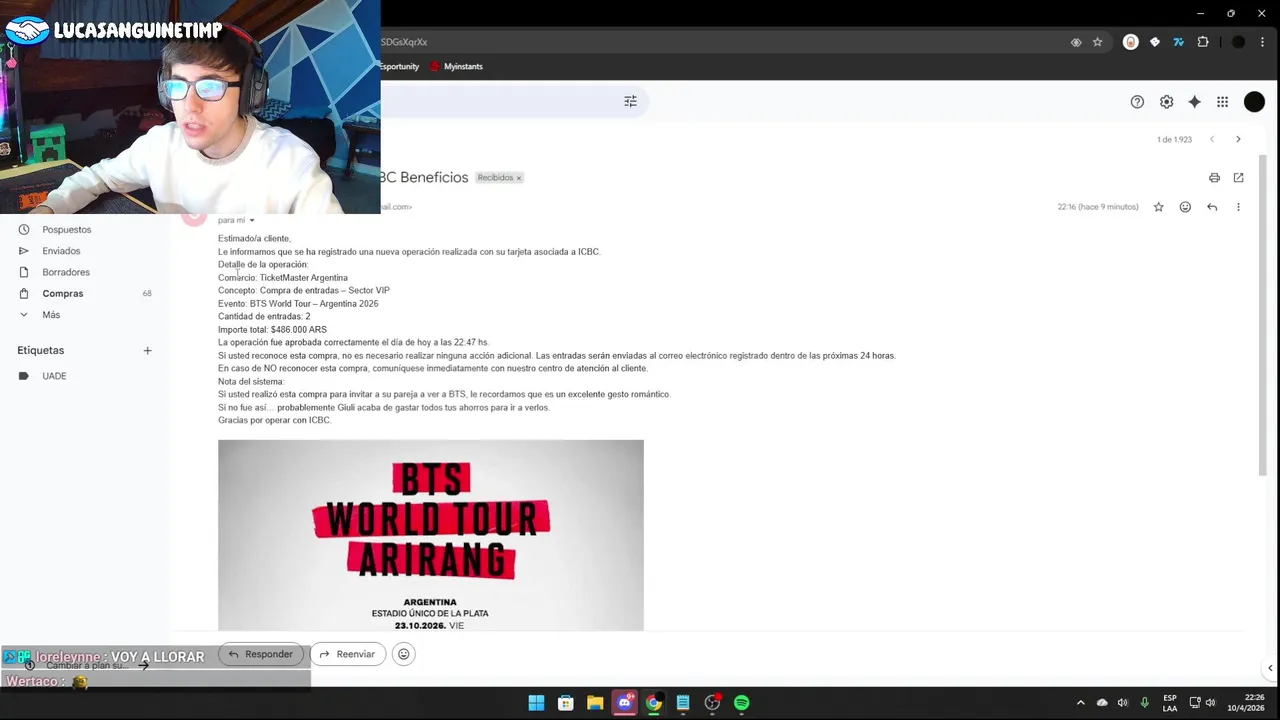Open the ESP LAA language switcher
The height and width of the screenshot is (720, 1280).
1169,703
